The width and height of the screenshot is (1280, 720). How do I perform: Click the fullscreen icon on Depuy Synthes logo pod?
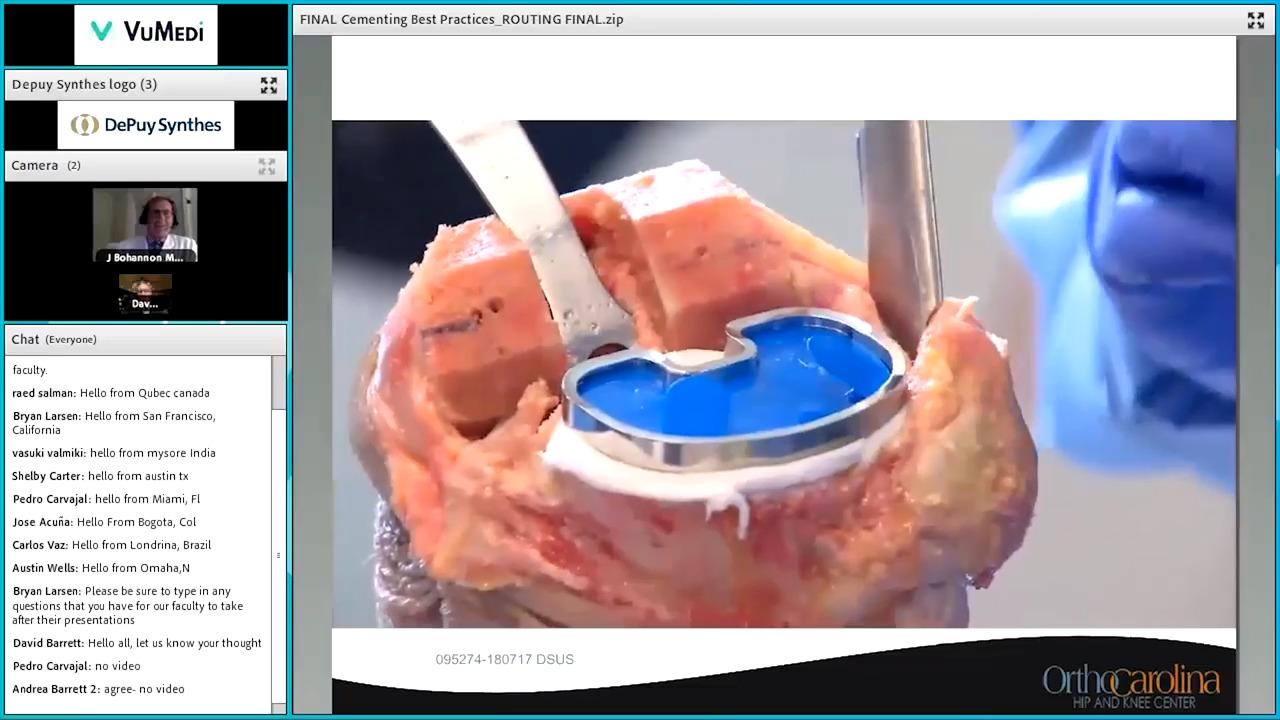[x=268, y=85]
